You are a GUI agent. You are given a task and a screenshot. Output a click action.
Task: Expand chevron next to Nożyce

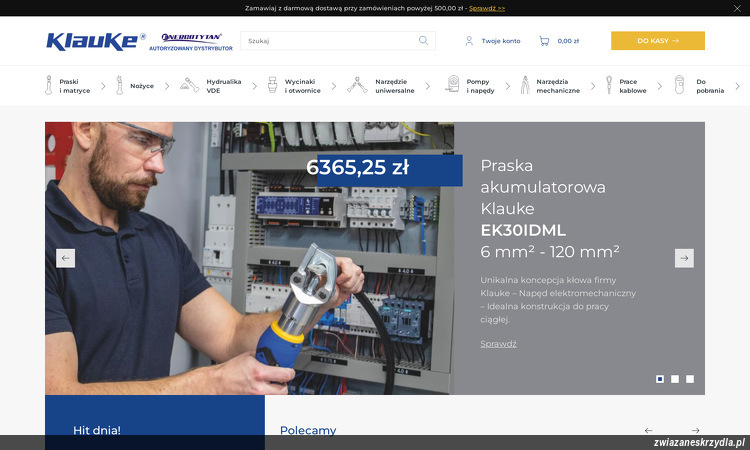pyautogui.click(x=167, y=86)
